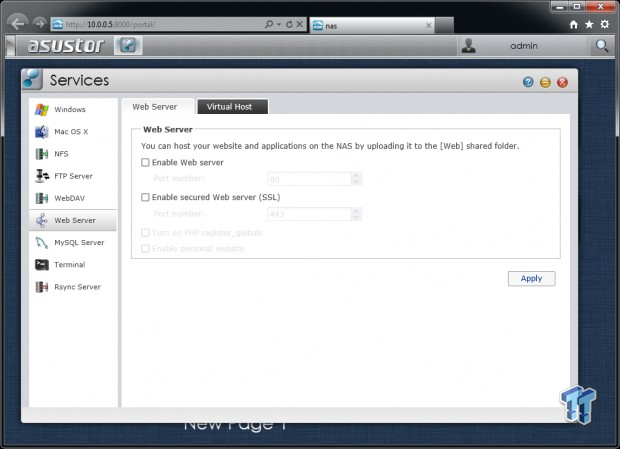
Task: Click the Services help icon
Action: (x=528, y=82)
